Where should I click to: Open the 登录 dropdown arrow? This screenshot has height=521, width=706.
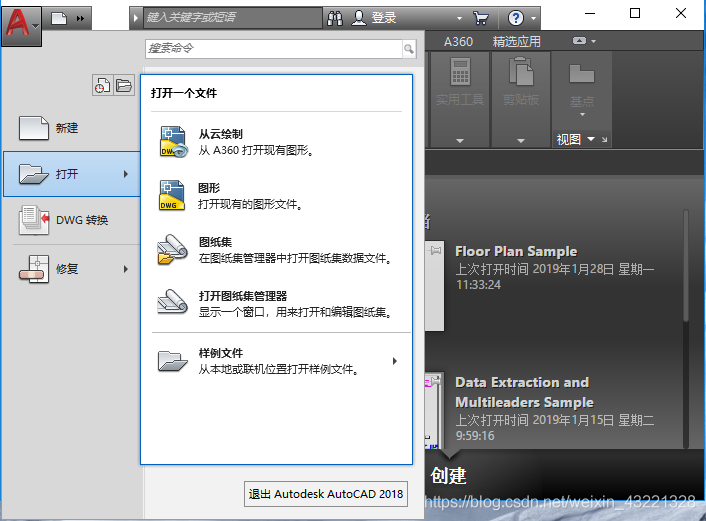(459, 18)
